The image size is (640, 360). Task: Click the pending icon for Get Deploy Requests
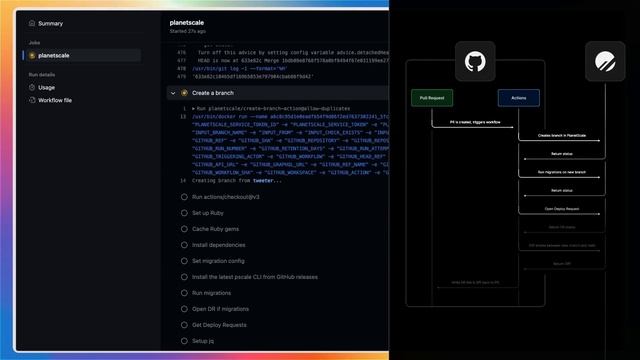(184, 325)
